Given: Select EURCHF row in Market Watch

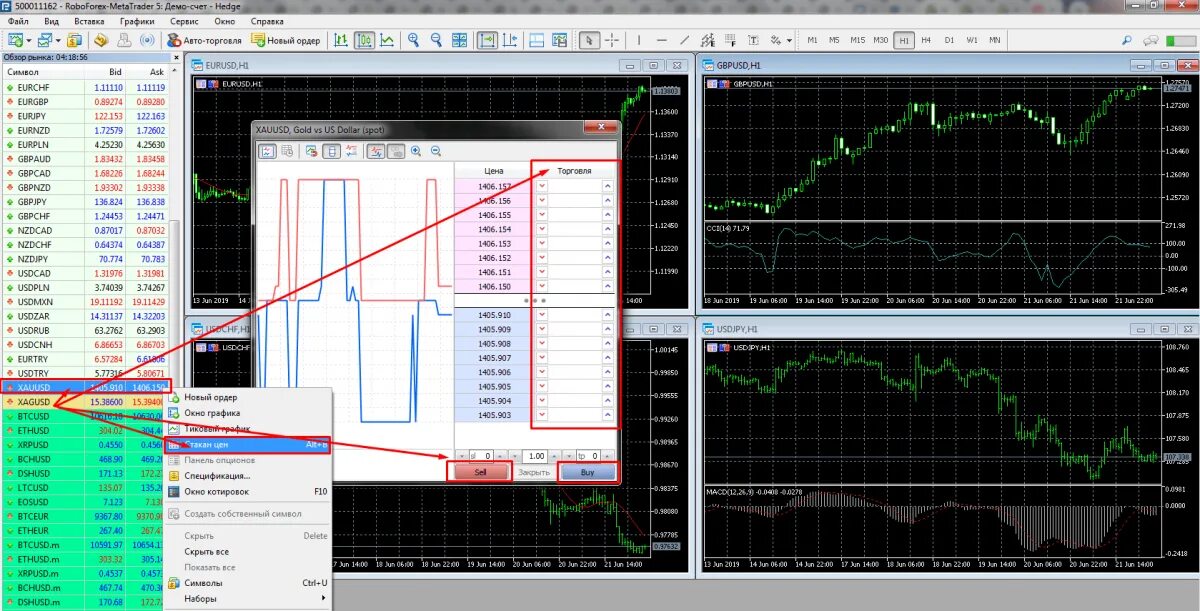Looking at the screenshot, I should tap(85, 88).
